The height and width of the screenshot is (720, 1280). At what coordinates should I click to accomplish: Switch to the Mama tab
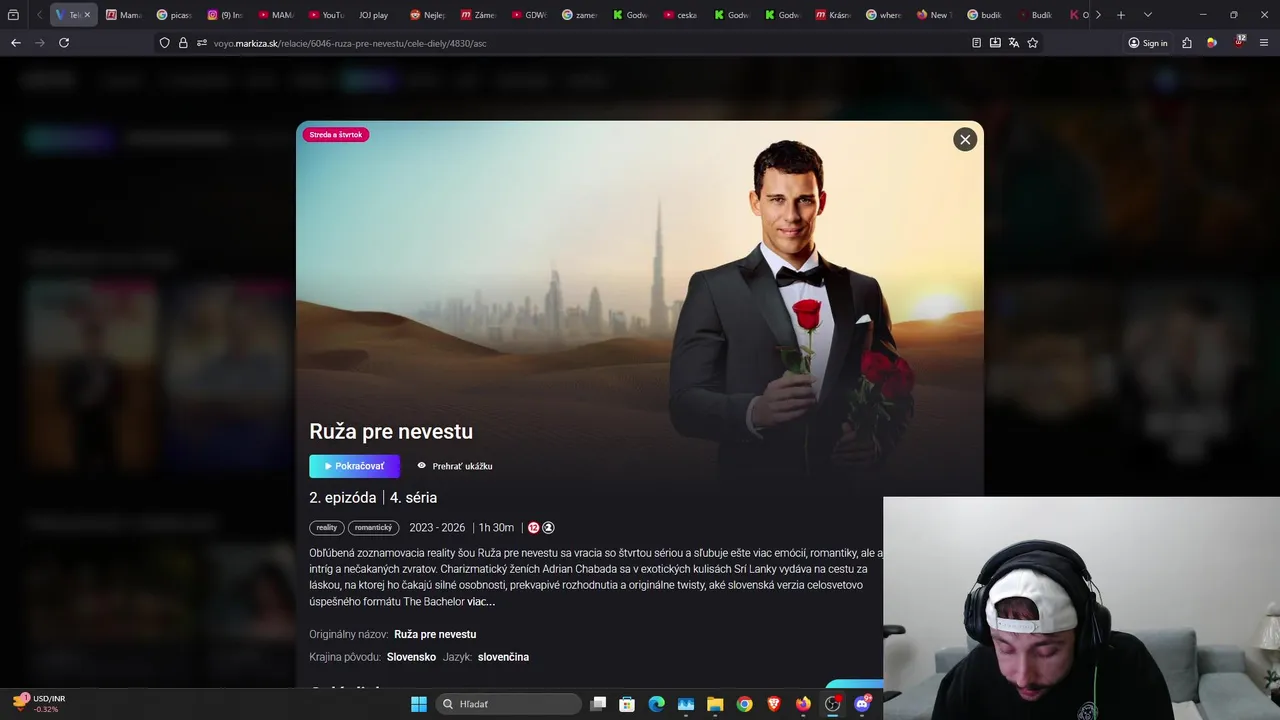click(124, 15)
